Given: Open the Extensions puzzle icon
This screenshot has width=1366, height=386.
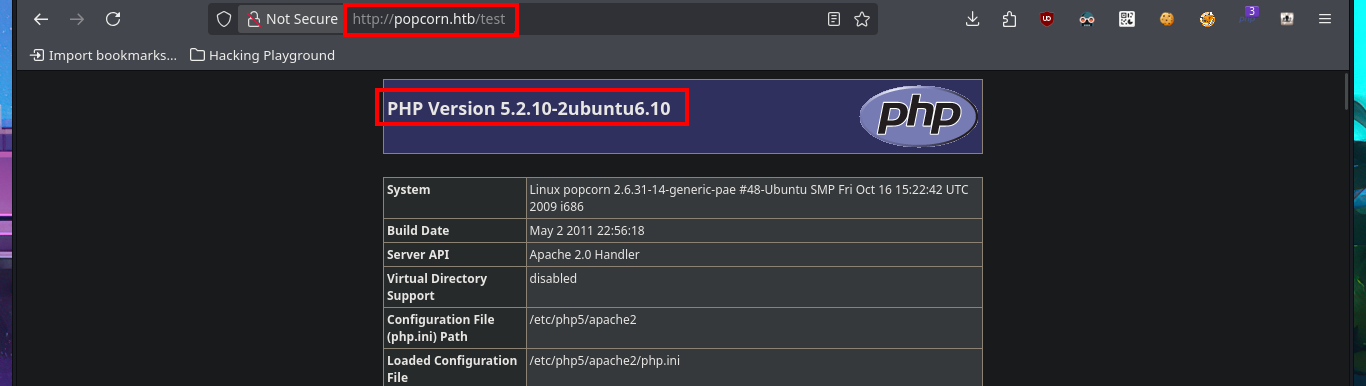Looking at the screenshot, I should coord(1009,19).
